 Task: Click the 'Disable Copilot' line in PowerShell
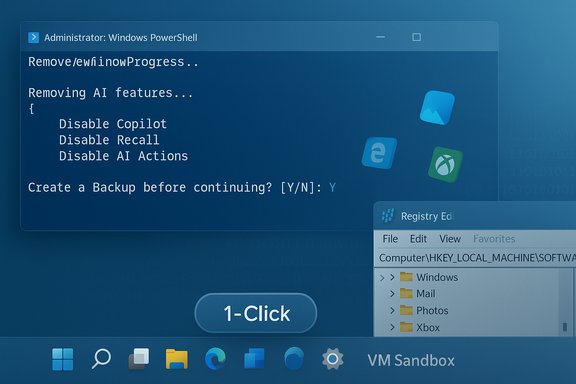coord(113,124)
